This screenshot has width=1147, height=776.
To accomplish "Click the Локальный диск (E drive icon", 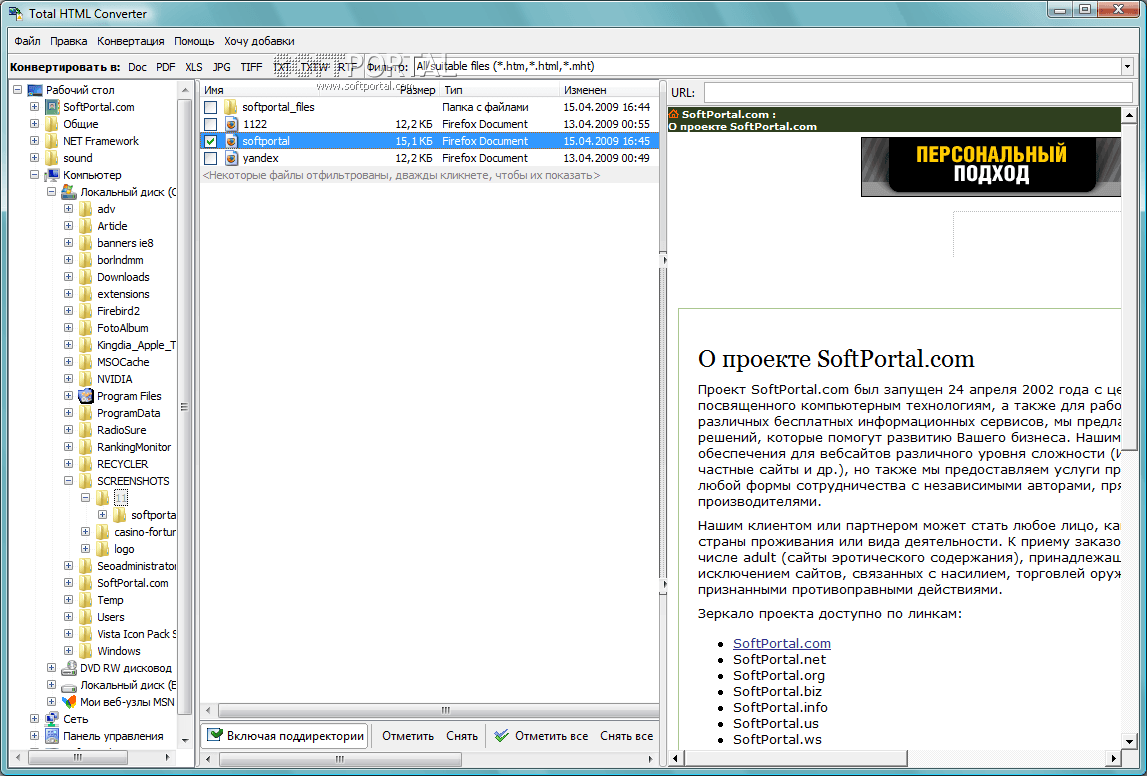I will click(69, 685).
